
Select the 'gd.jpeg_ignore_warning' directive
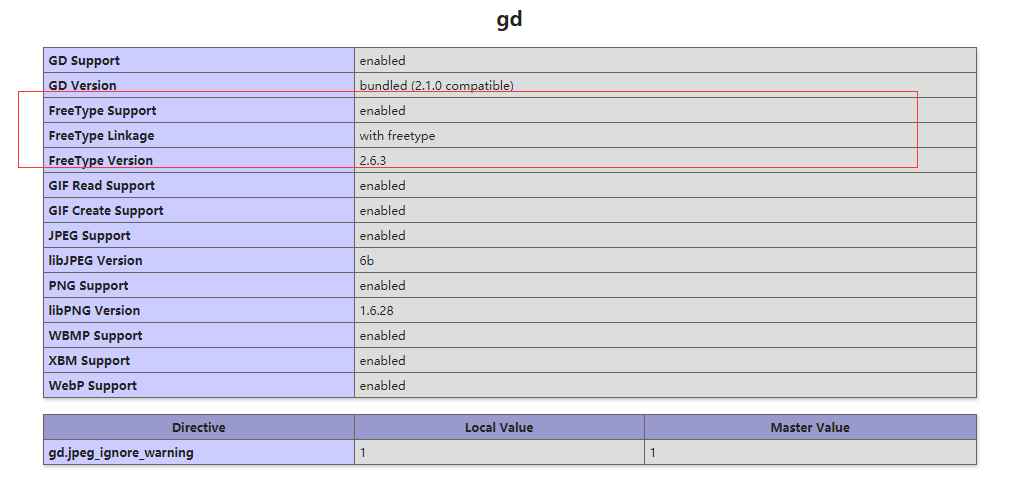pos(121,452)
